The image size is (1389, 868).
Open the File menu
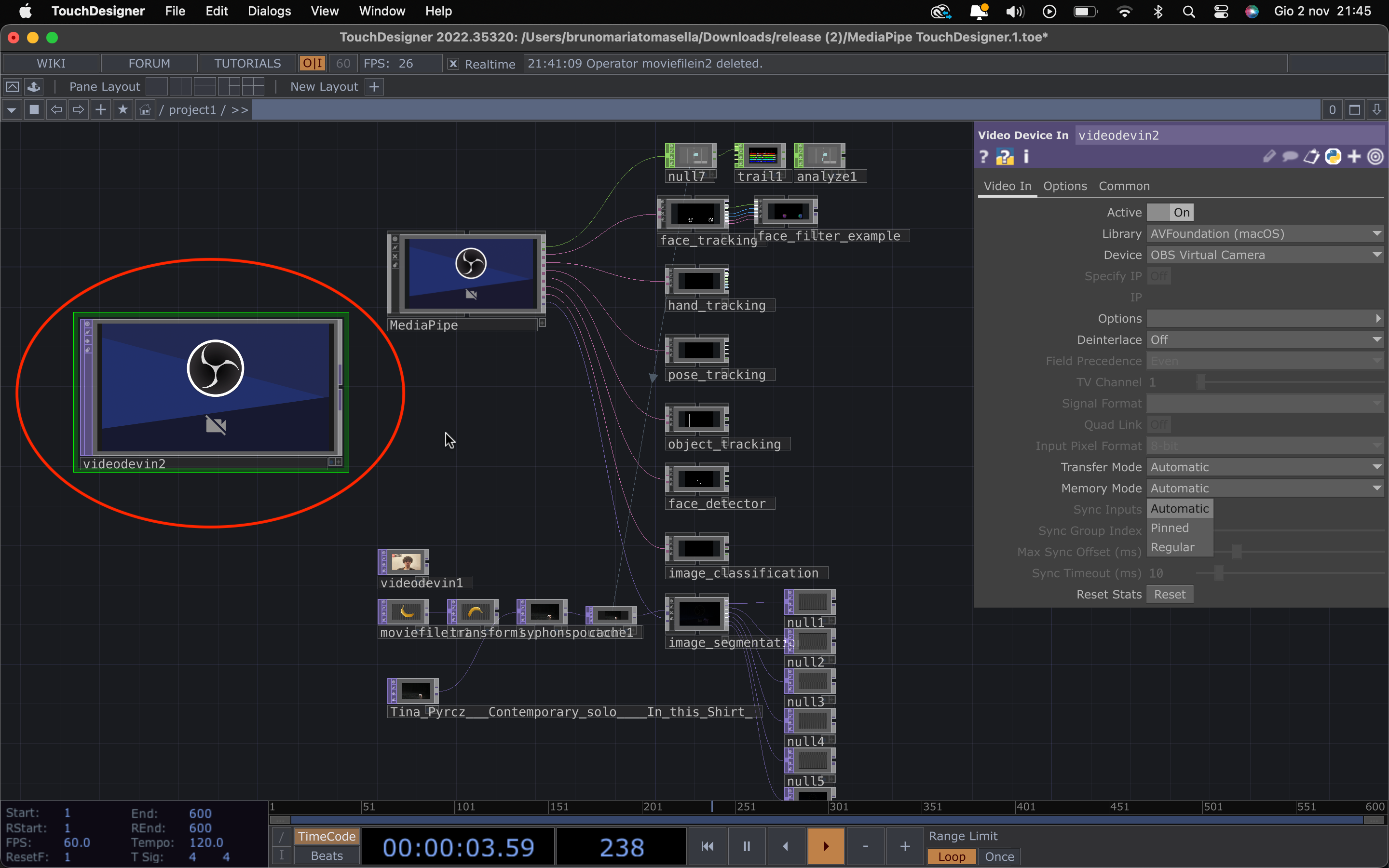click(x=175, y=12)
